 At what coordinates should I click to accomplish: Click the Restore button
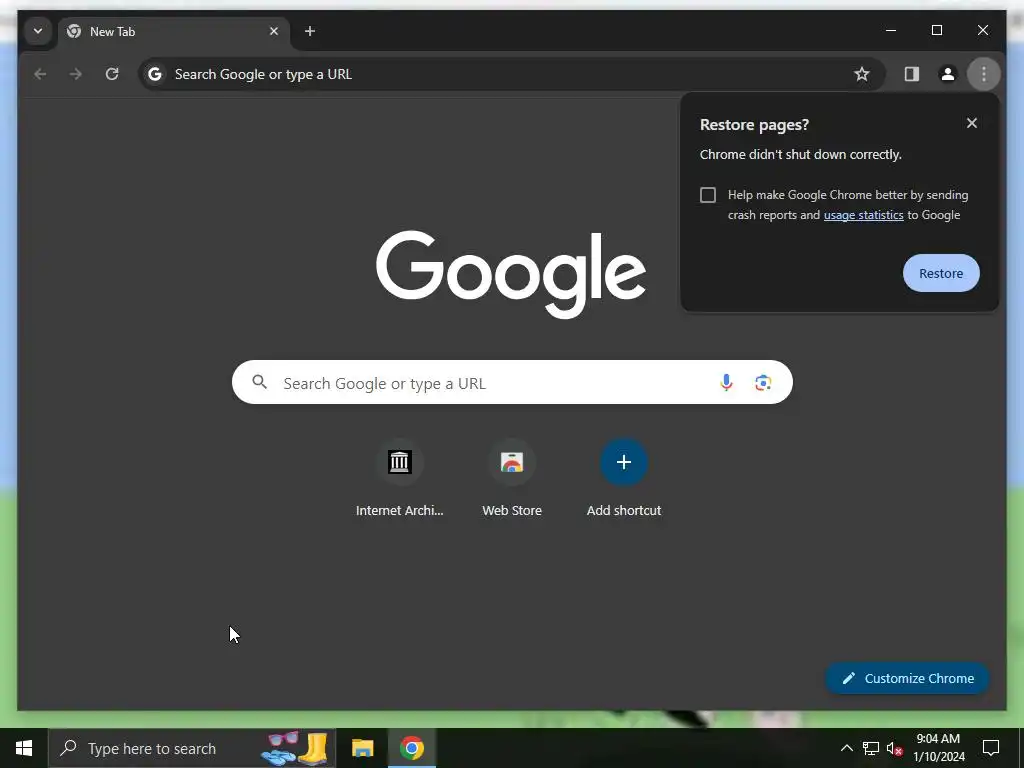coord(941,274)
